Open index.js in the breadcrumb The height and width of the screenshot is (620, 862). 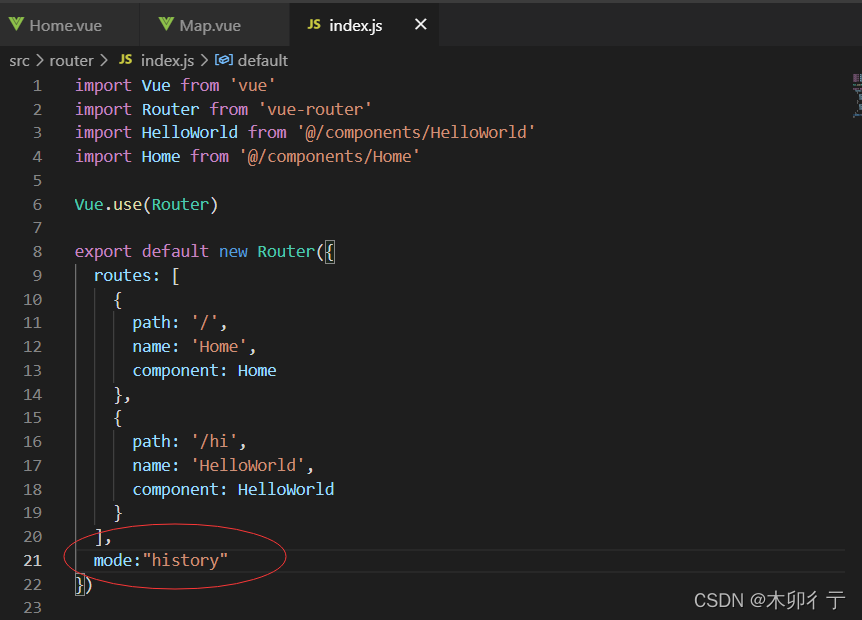[167, 60]
